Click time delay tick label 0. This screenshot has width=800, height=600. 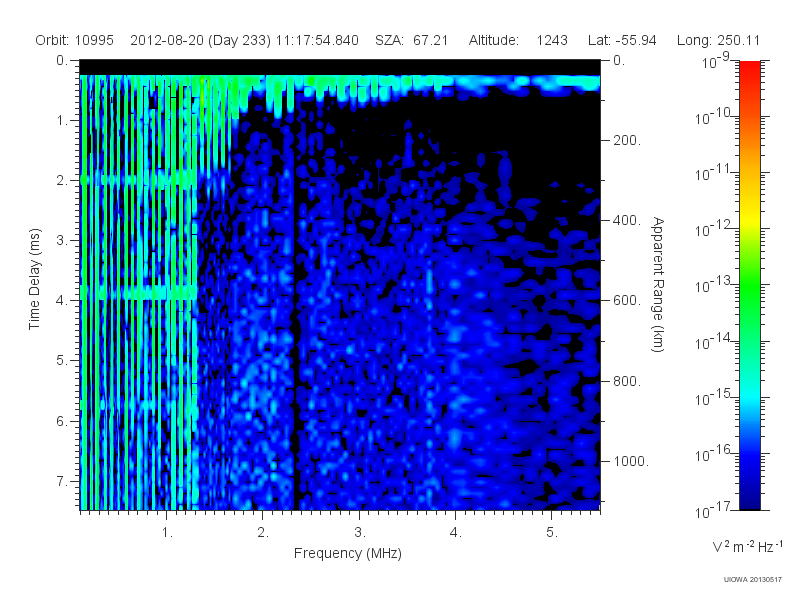click(x=62, y=60)
